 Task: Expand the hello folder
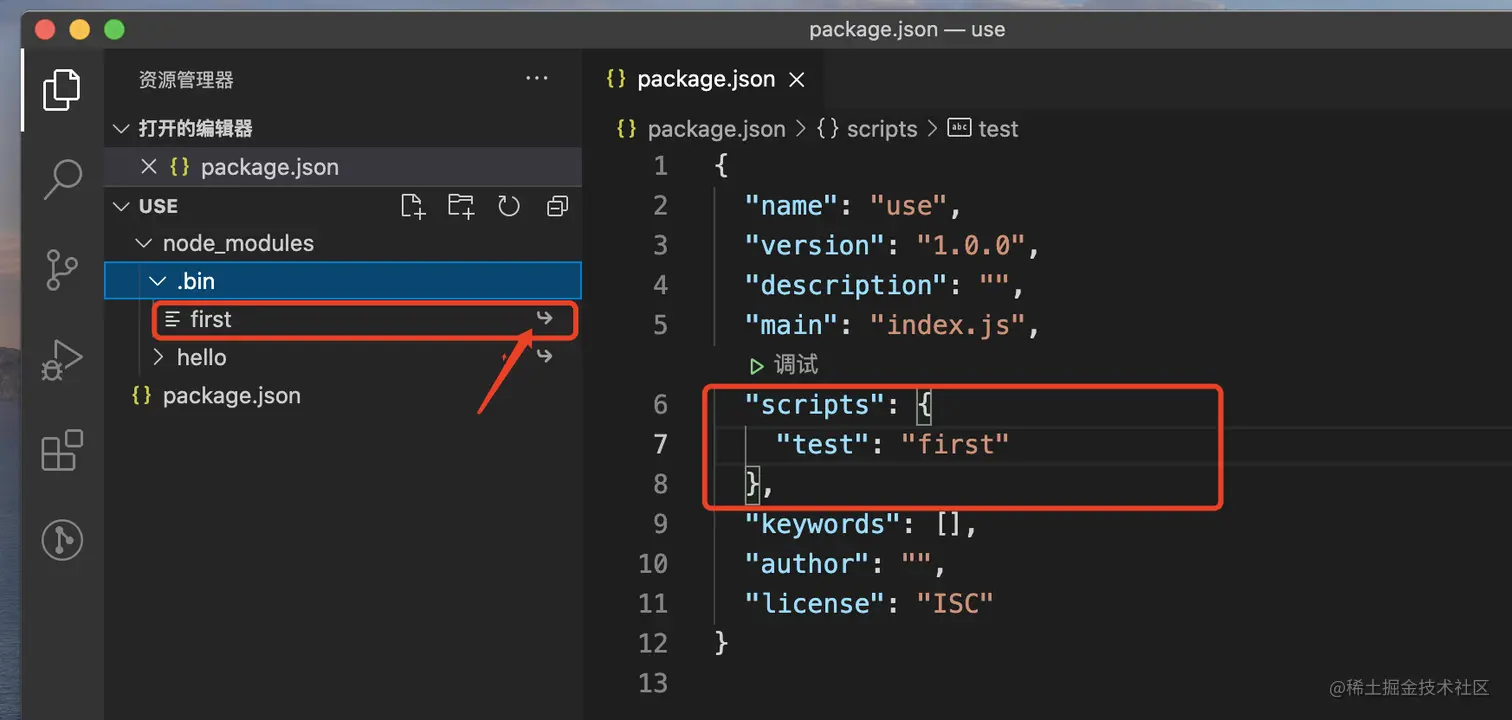pos(159,357)
